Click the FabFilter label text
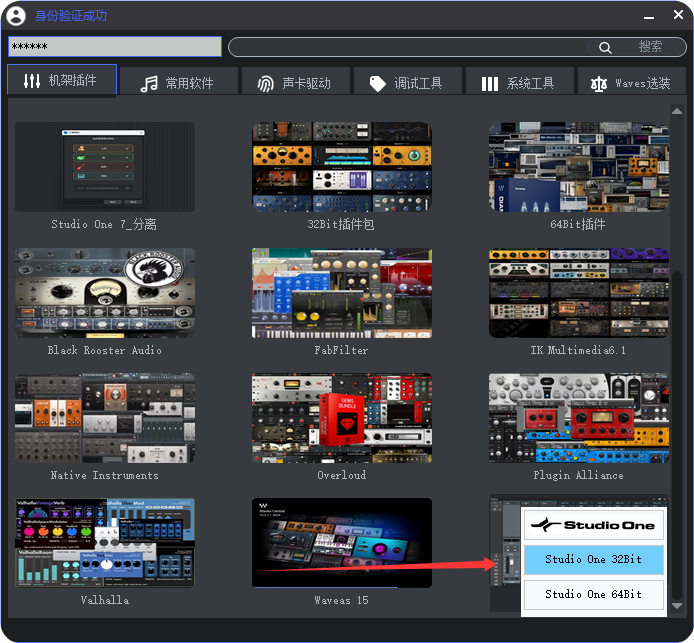Viewport: 694px width, 643px height. (x=341, y=350)
